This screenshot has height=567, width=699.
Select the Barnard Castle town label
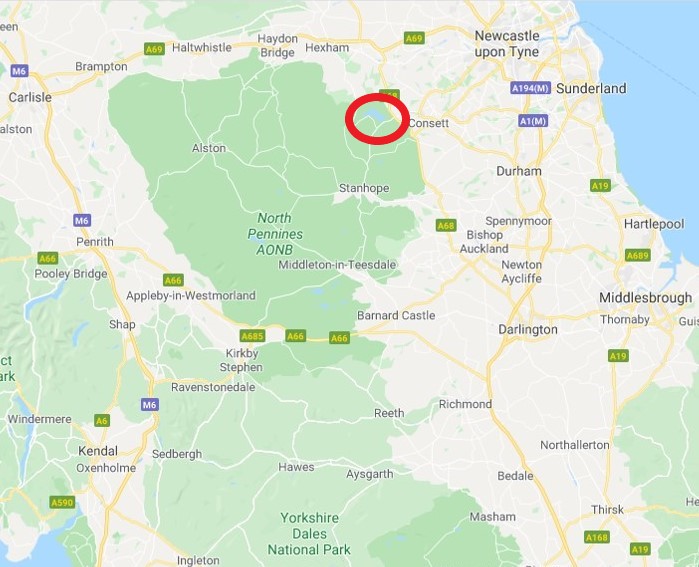(396, 316)
